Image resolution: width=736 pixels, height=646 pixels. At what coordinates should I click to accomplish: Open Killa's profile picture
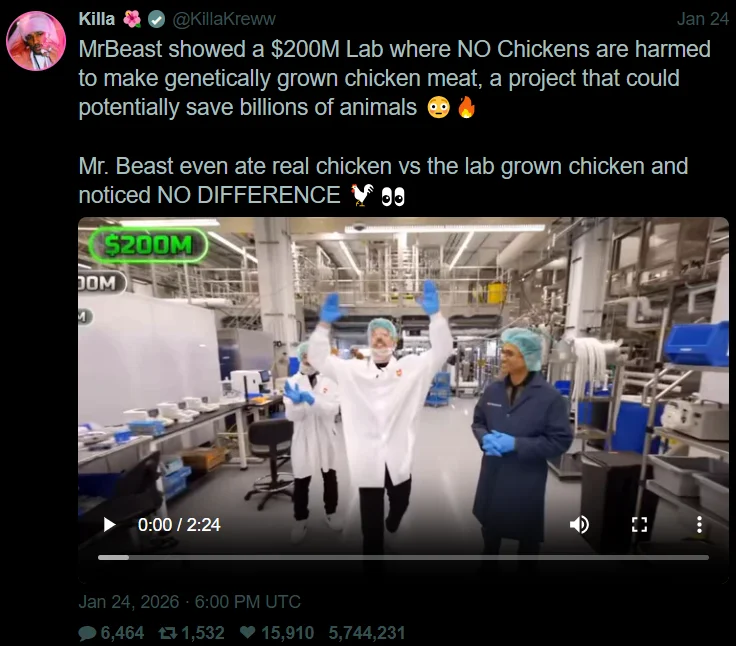[x=36, y=41]
